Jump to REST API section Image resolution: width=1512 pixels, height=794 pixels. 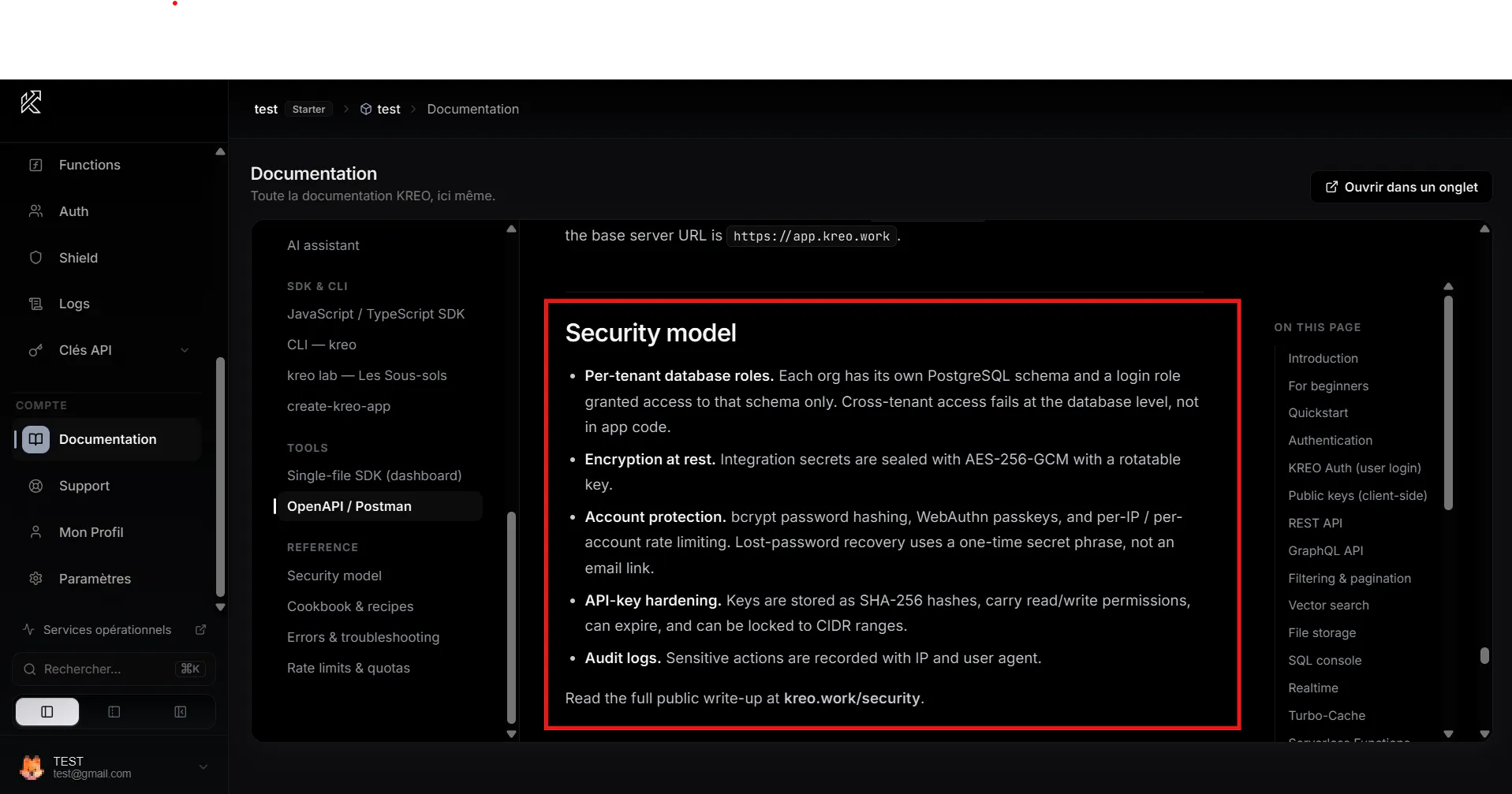point(1315,524)
